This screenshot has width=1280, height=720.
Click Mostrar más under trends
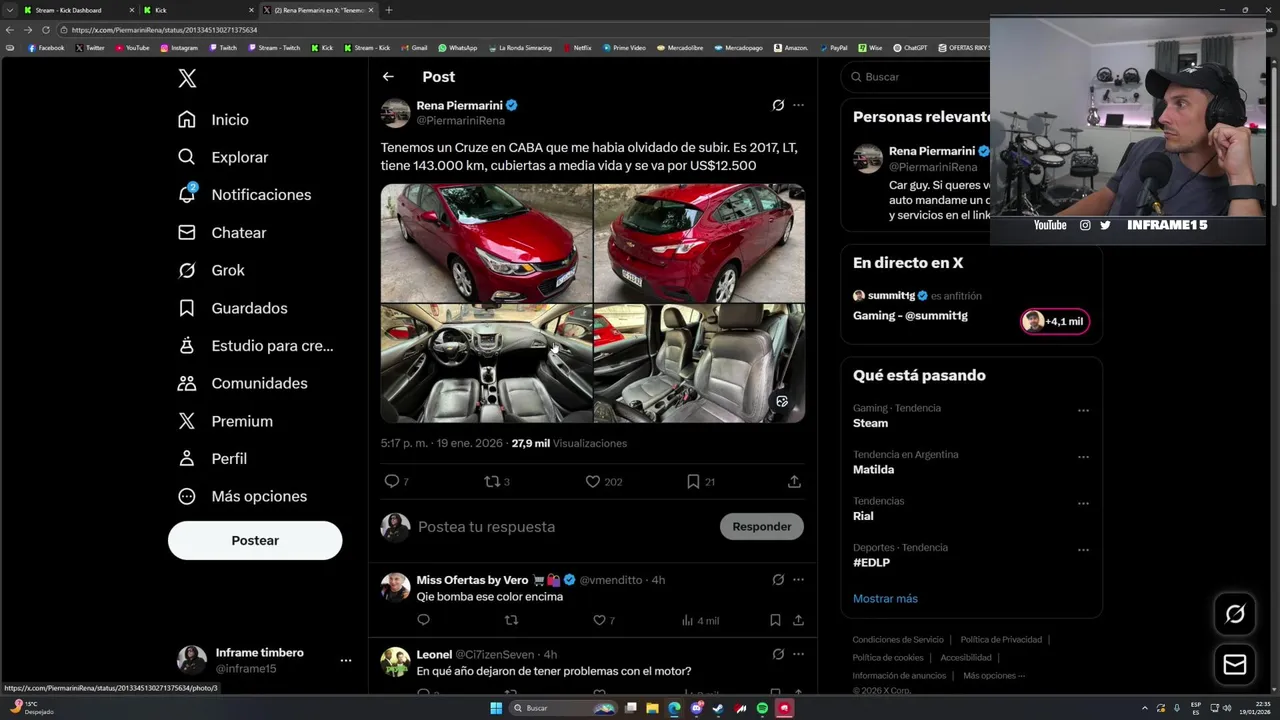[885, 599]
